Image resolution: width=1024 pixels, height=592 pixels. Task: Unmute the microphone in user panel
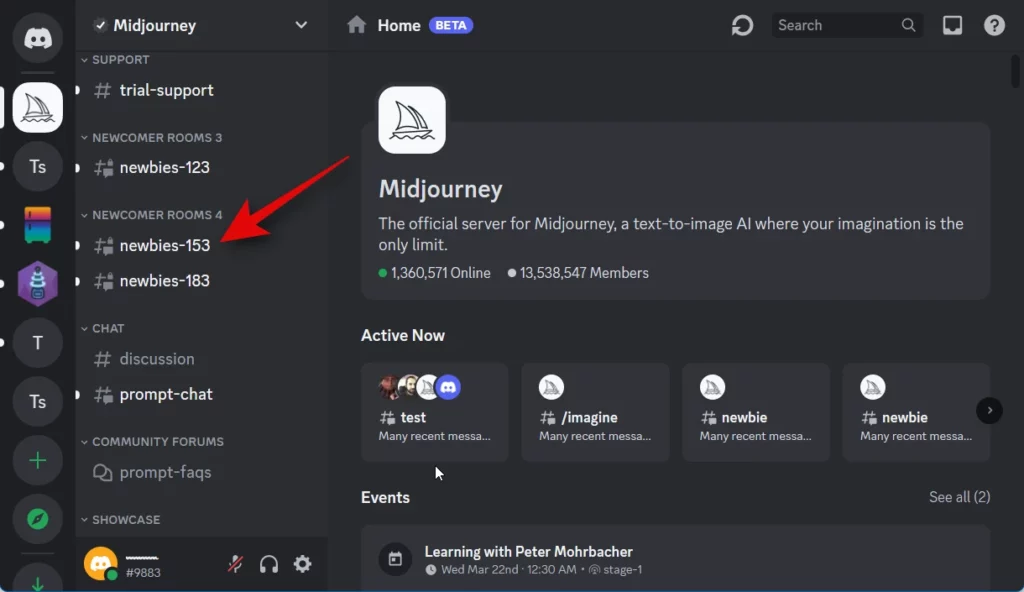235,564
